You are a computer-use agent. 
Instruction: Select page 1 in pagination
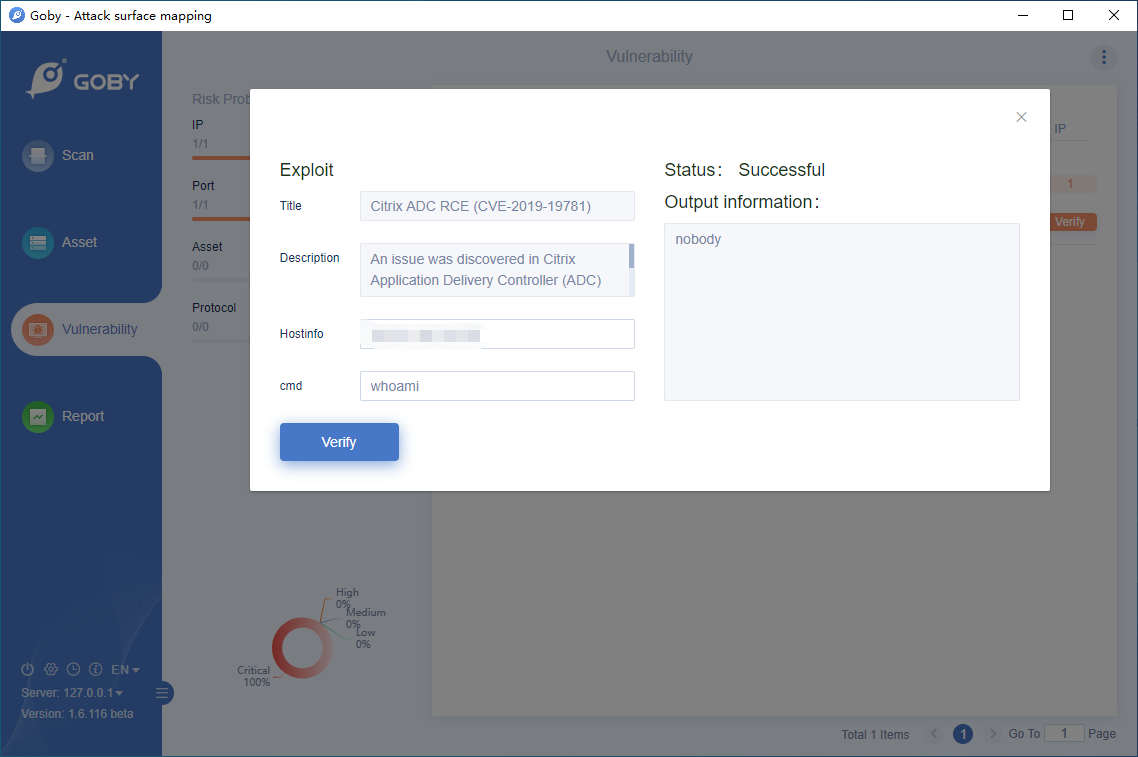click(963, 734)
